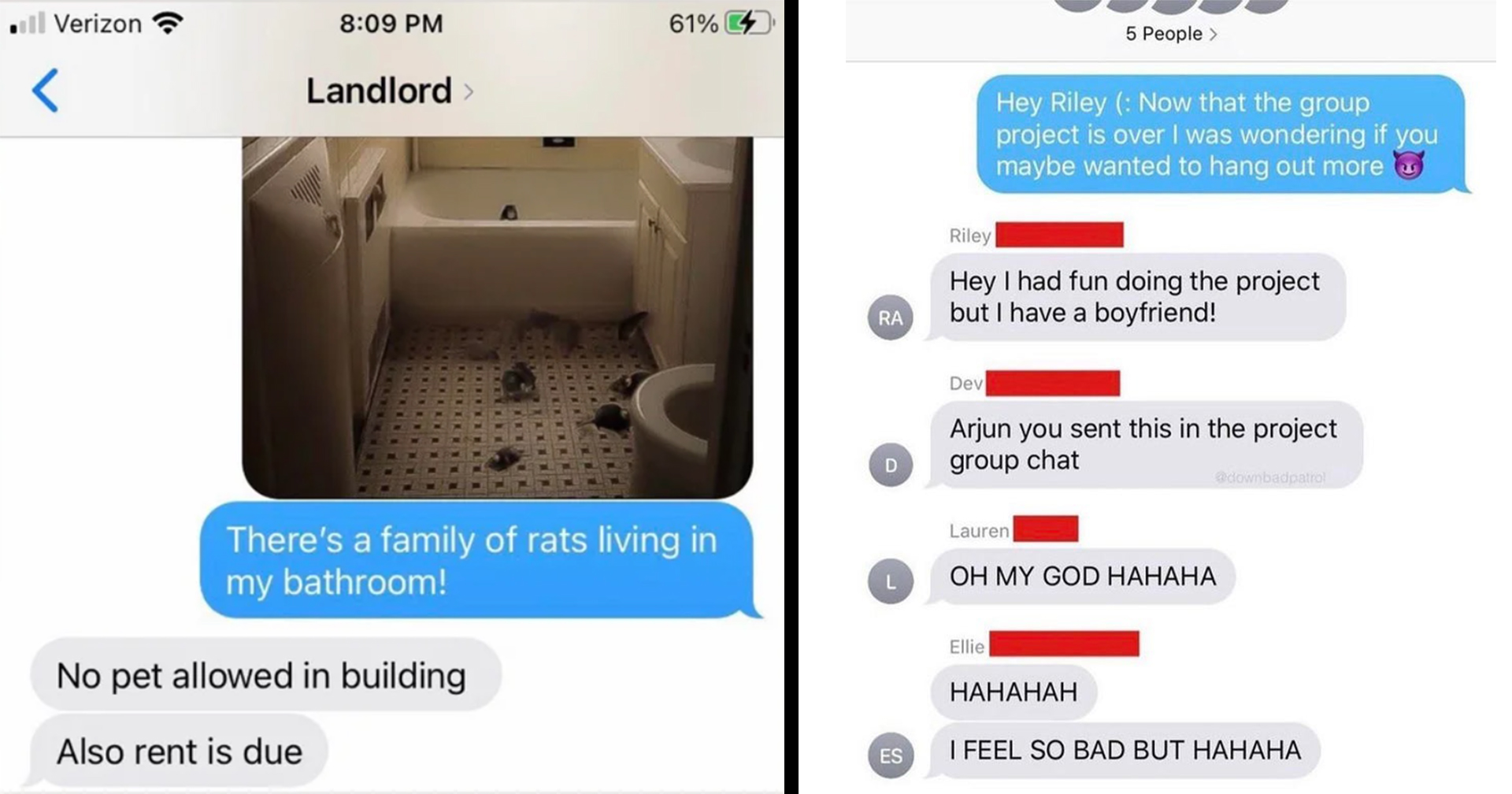Open the rat bathroom photo
This screenshot has width=1512, height=794.
click(x=497, y=317)
